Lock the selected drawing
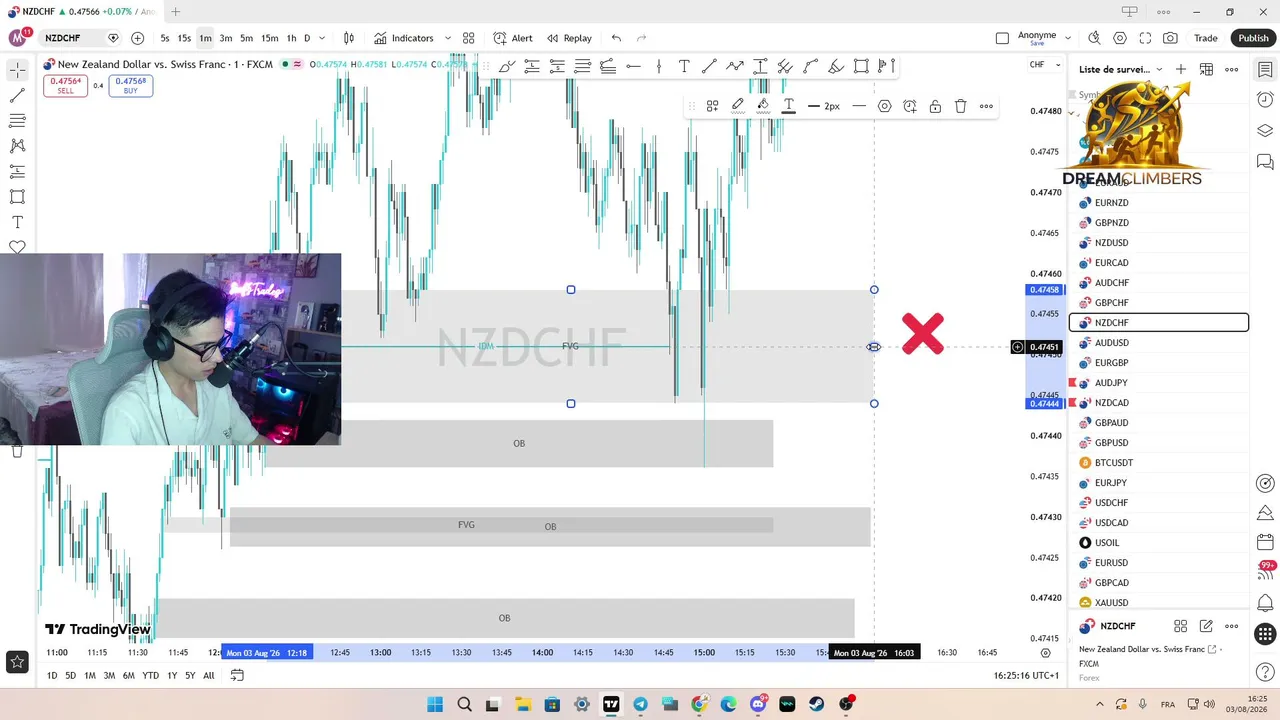The width and height of the screenshot is (1280, 720). click(935, 106)
